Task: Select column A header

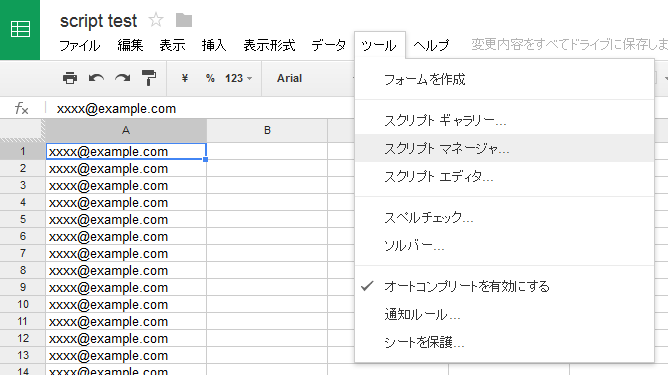Action: (126, 130)
